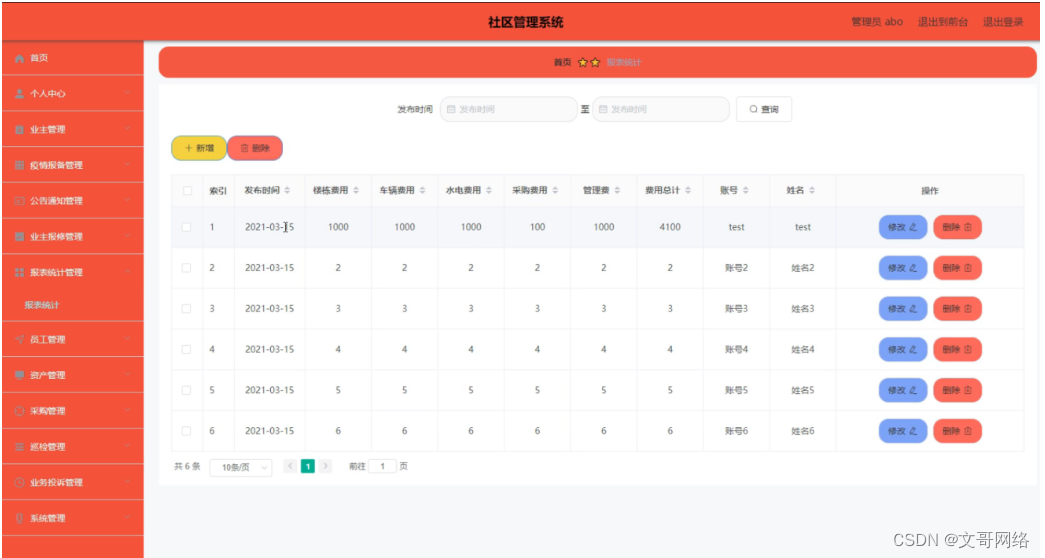Image resolution: width=1045 pixels, height=558 pixels.
Task: Click the 系统管理 sidebar icon
Action: click(19, 518)
